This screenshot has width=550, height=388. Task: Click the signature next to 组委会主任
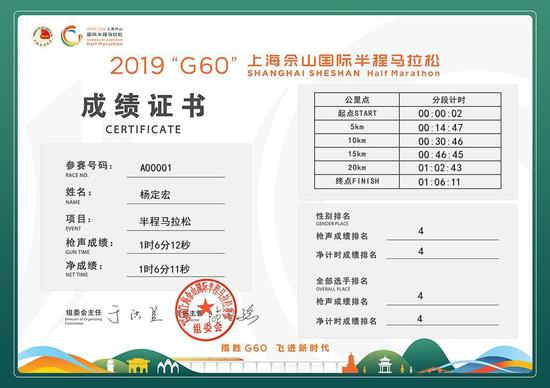[x=135, y=313]
